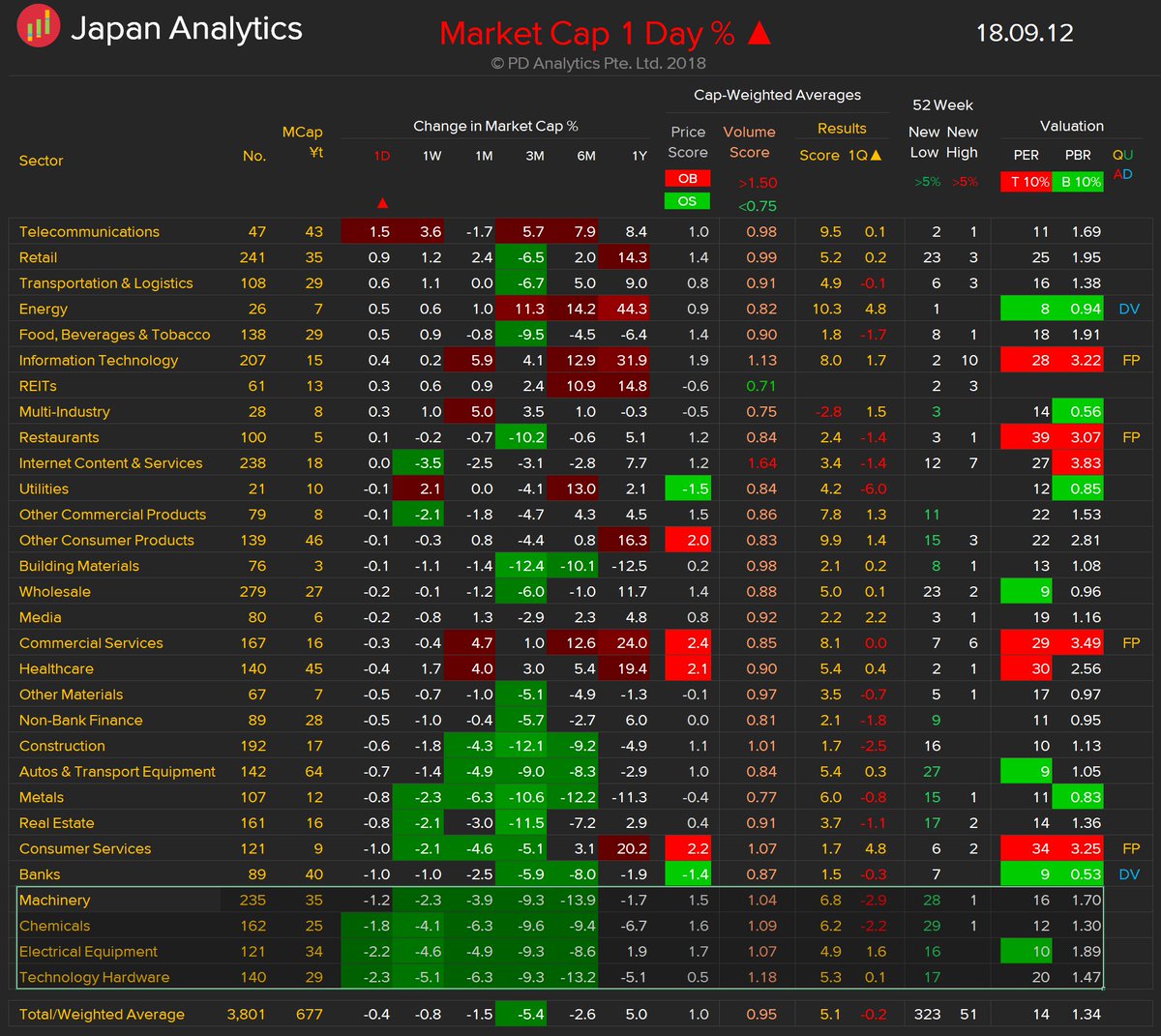The image size is (1161, 1036).
Task: Toggle the FP flag for Information Technology
Action: (1130, 359)
